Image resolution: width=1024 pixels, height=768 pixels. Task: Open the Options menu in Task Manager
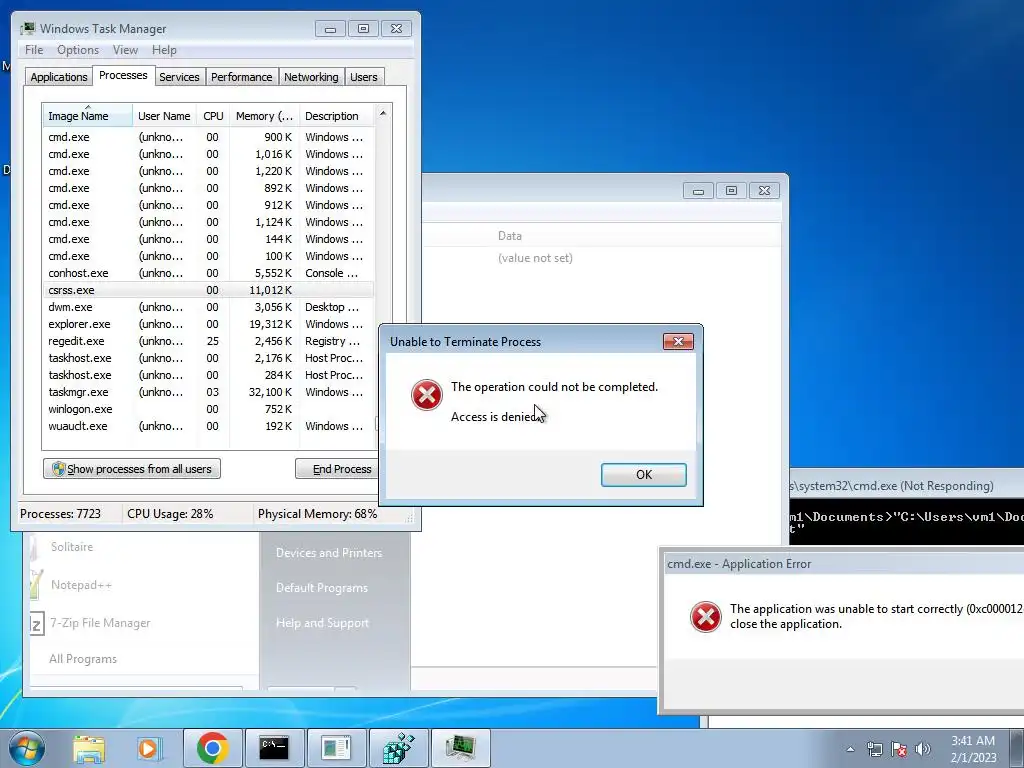78,50
